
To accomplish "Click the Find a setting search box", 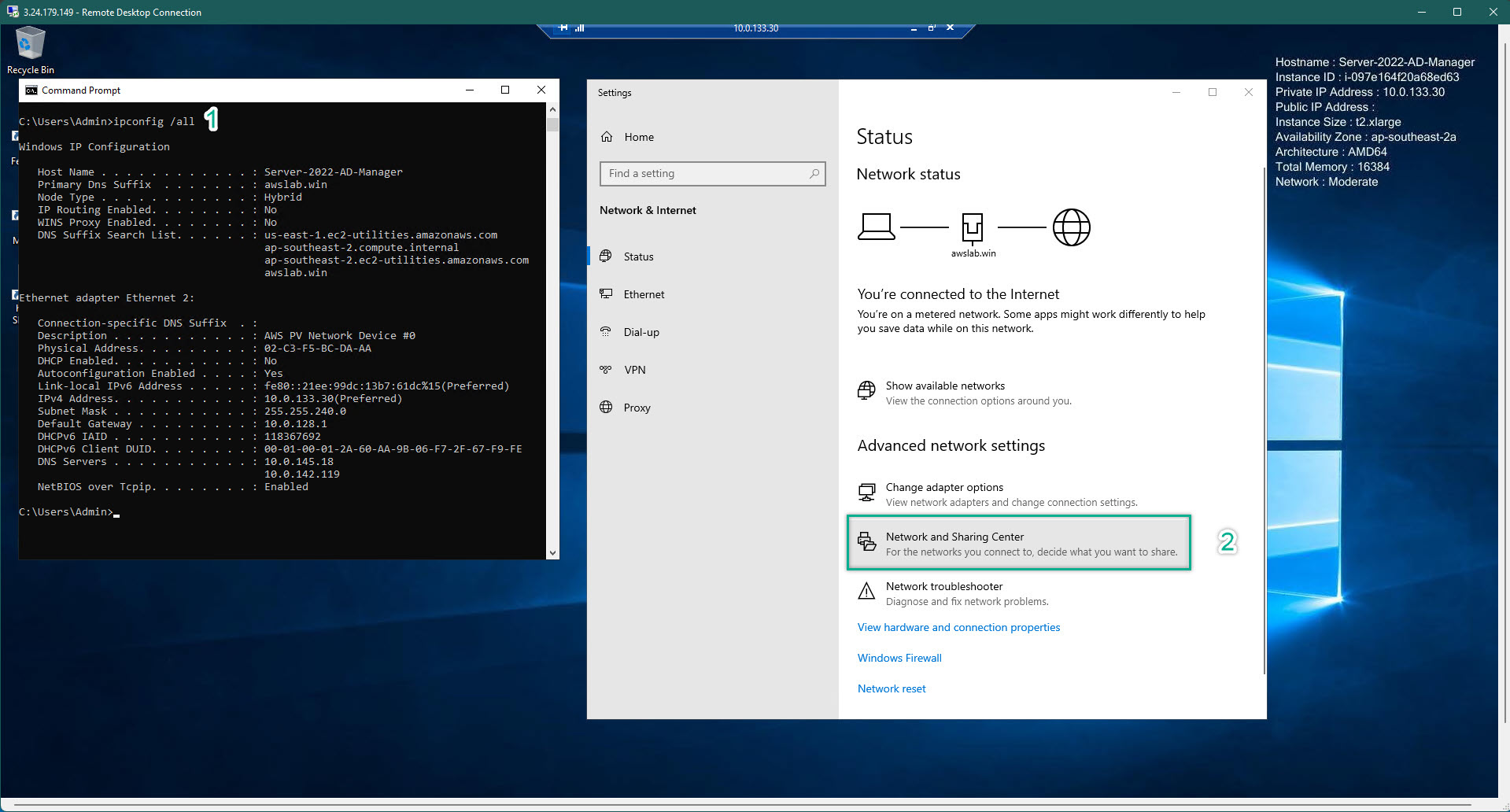I will pos(712,174).
